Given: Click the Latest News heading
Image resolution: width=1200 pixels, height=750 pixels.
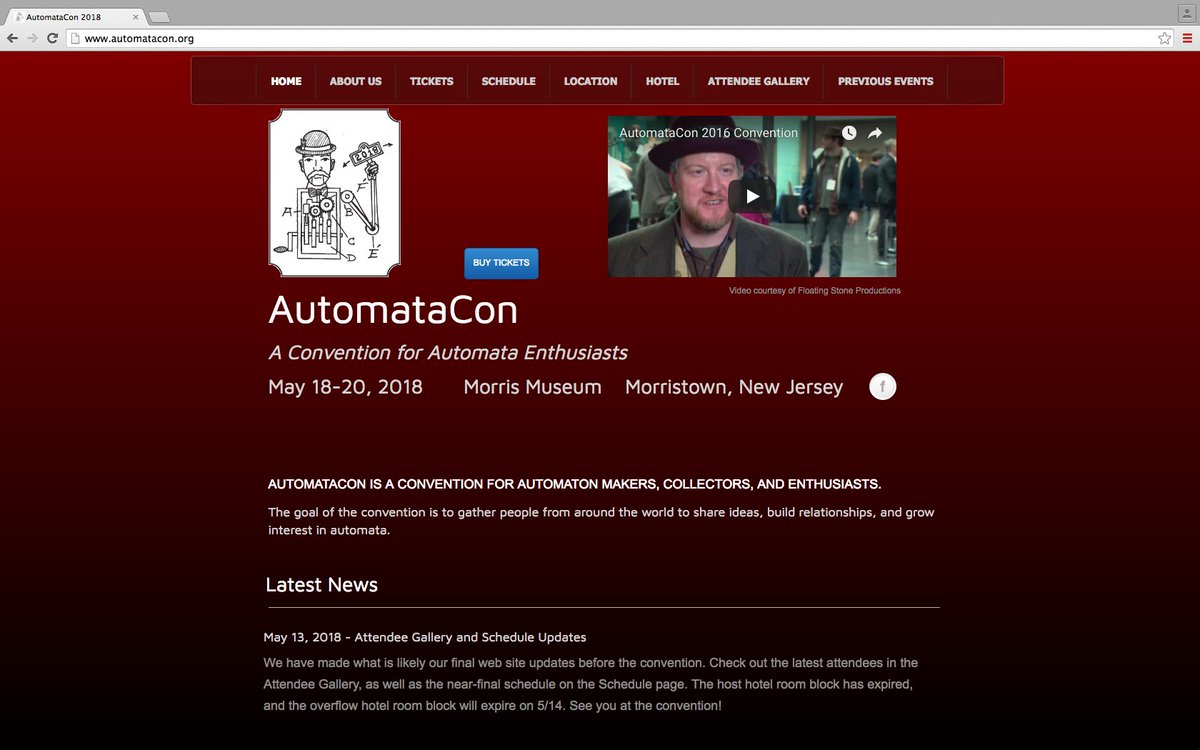Looking at the screenshot, I should tap(322, 585).
